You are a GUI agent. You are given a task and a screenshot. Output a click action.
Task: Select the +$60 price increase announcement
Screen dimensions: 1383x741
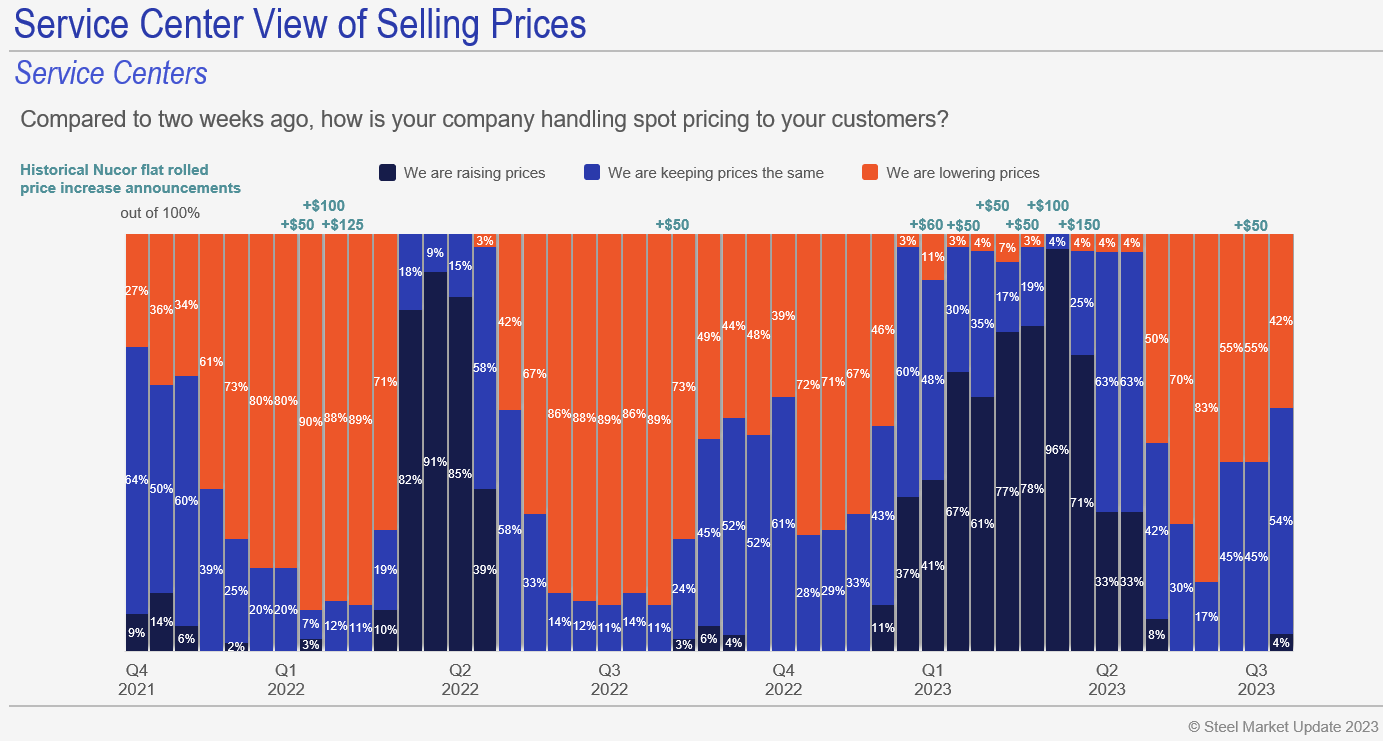point(926,225)
